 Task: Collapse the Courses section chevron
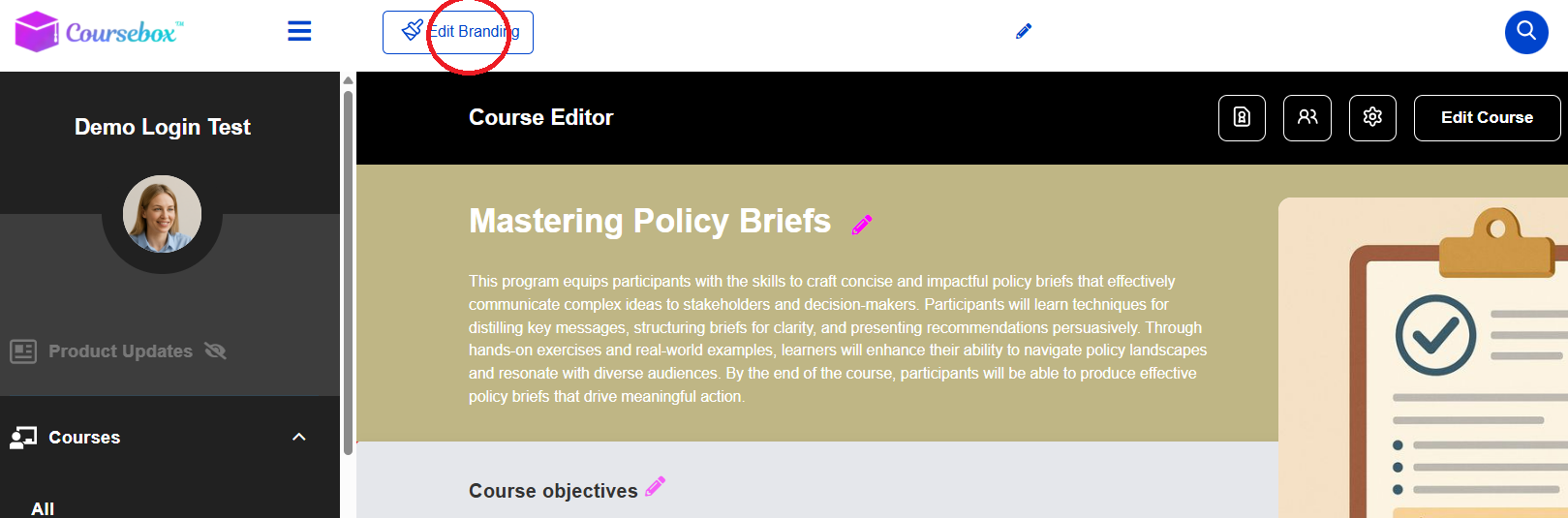coord(299,438)
